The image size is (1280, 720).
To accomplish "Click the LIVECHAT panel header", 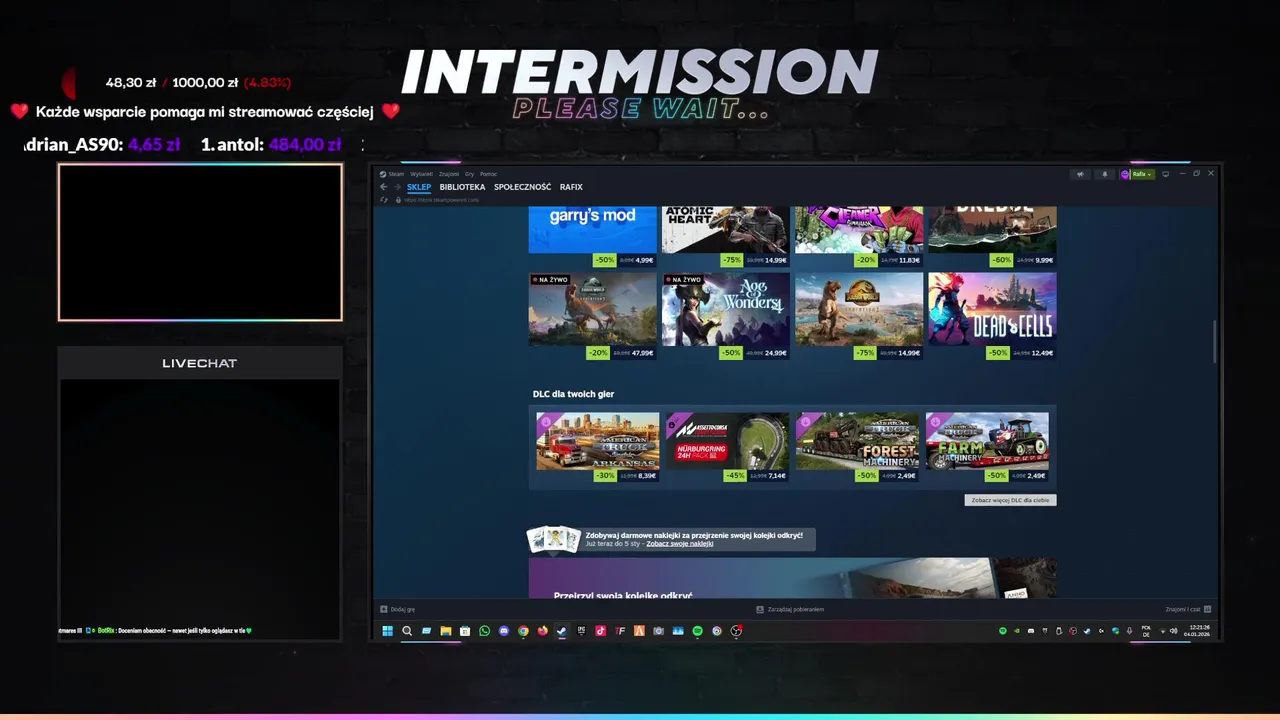I will pos(200,363).
